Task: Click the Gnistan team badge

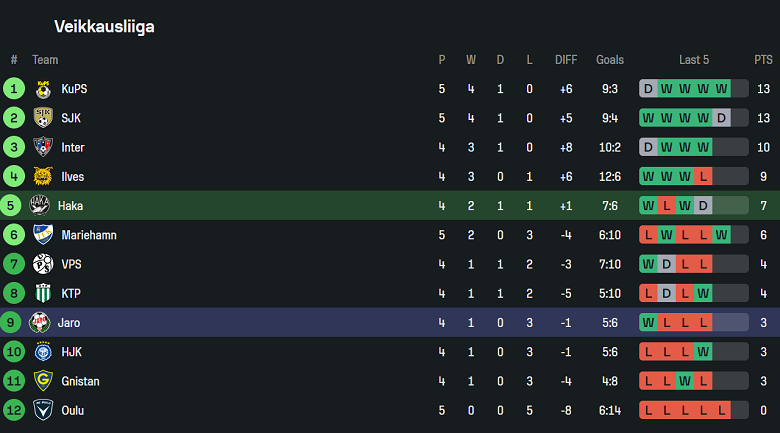Action: click(x=43, y=381)
